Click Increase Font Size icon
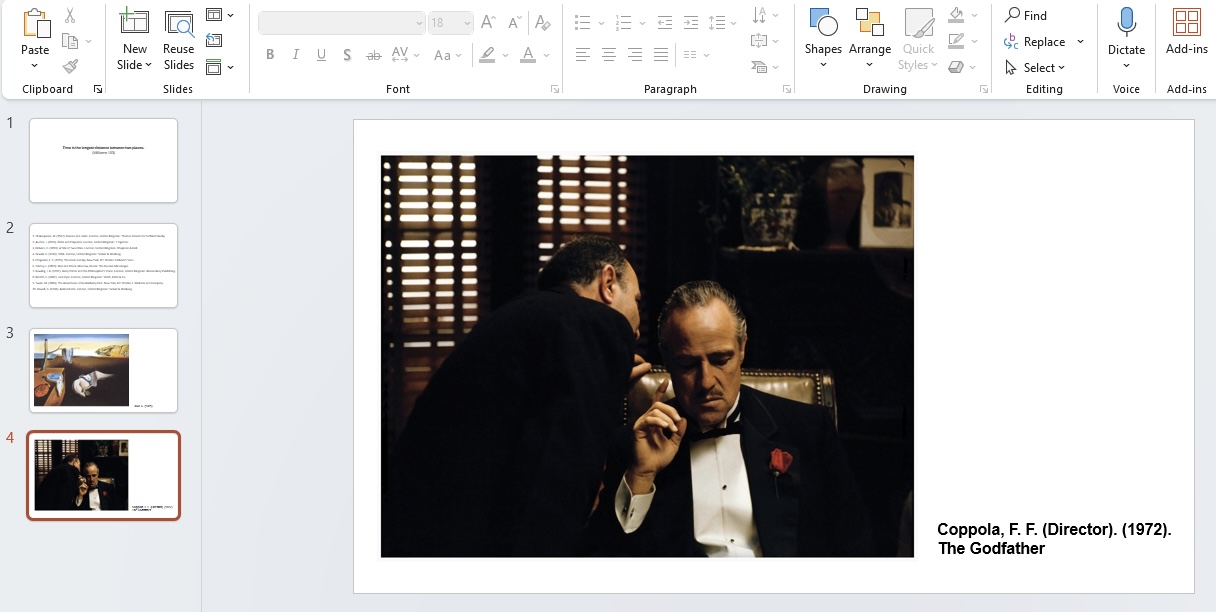Viewport: 1216px width, 612px height. [x=489, y=22]
